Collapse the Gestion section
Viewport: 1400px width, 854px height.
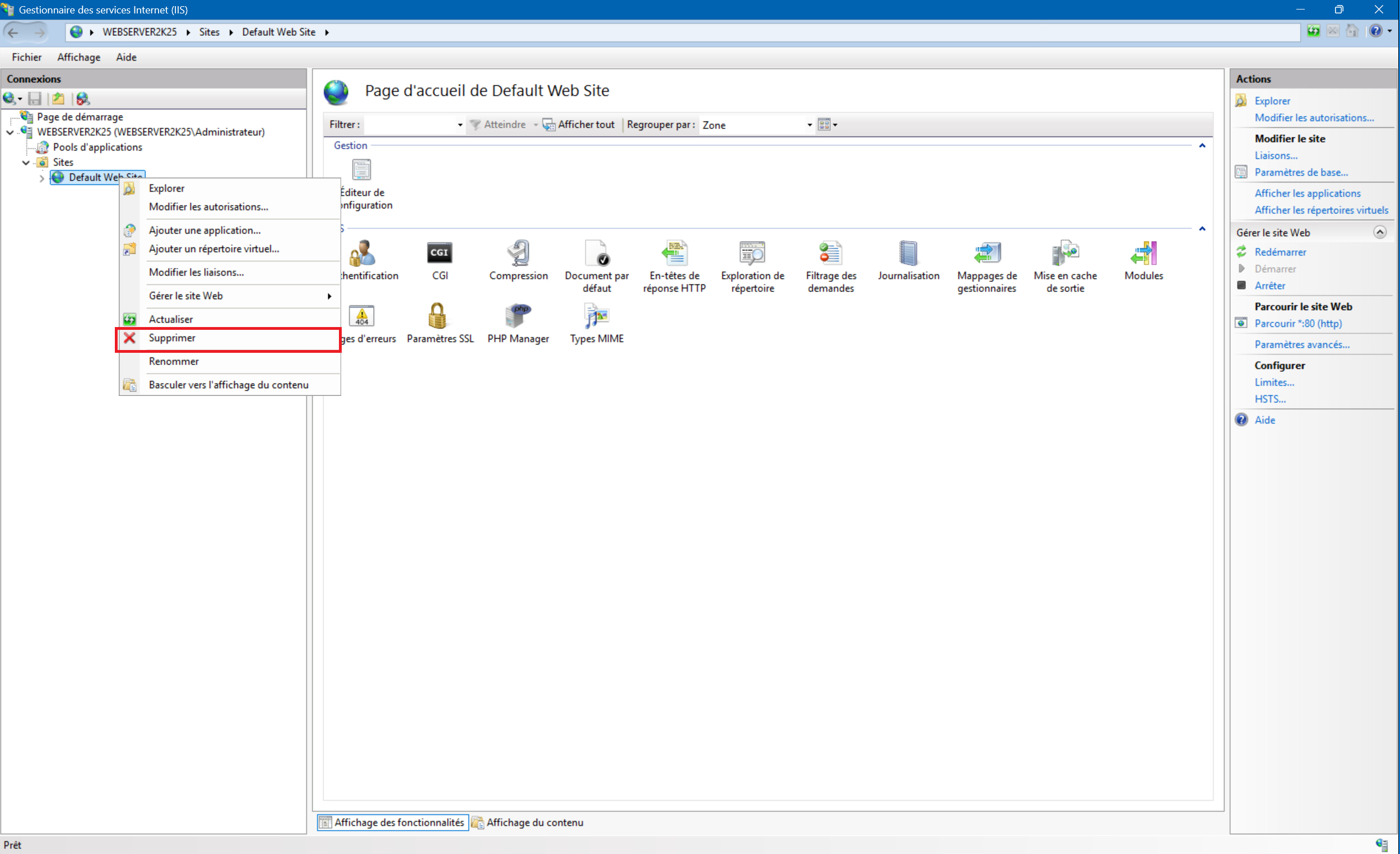pyautogui.click(x=1202, y=146)
